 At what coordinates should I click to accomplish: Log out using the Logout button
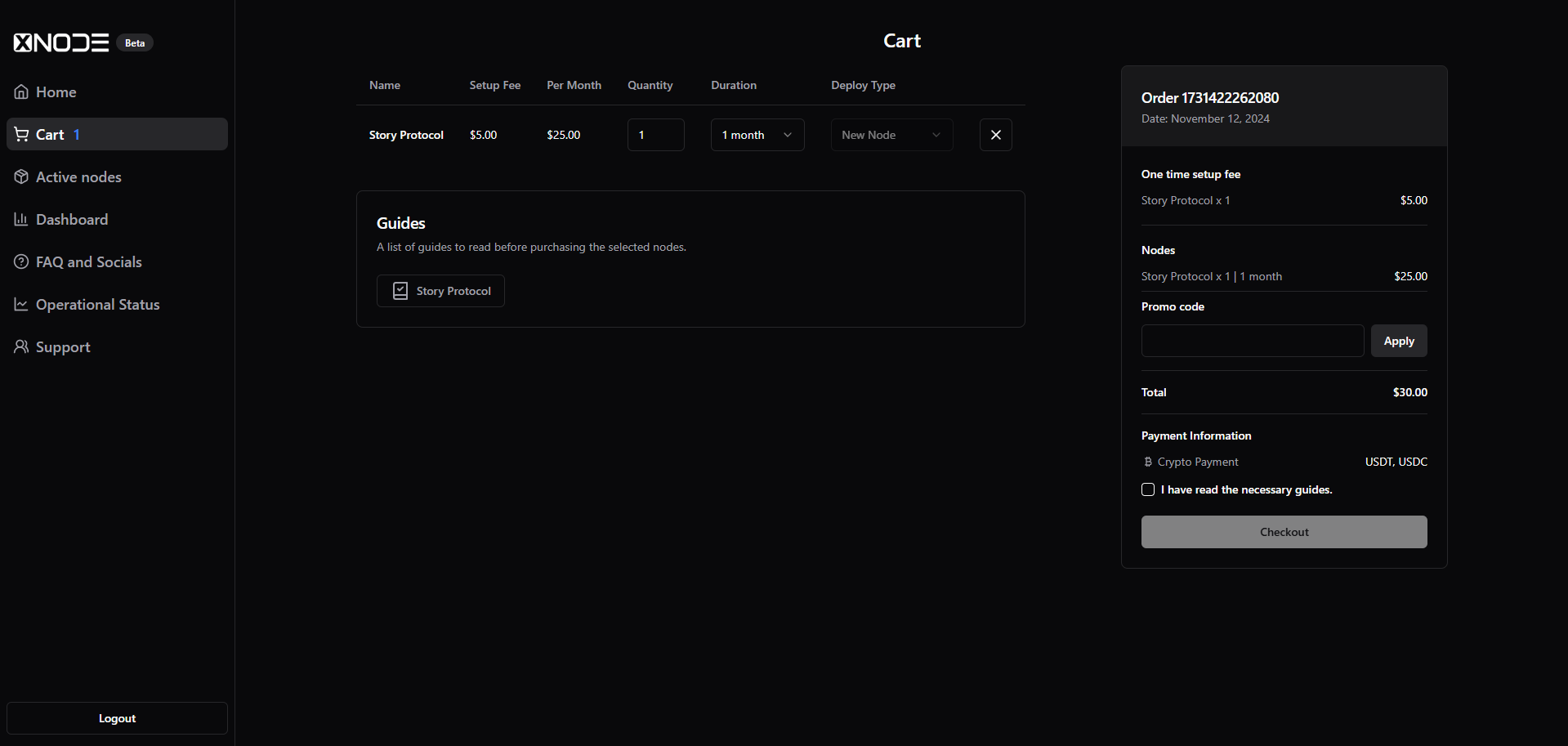(x=117, y=718)
